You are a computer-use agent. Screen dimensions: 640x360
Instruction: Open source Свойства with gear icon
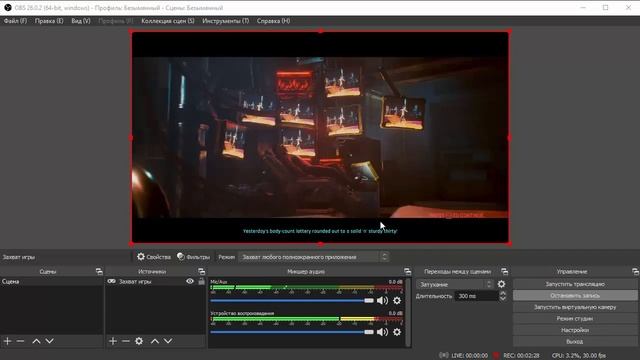(x=153, y=257)
